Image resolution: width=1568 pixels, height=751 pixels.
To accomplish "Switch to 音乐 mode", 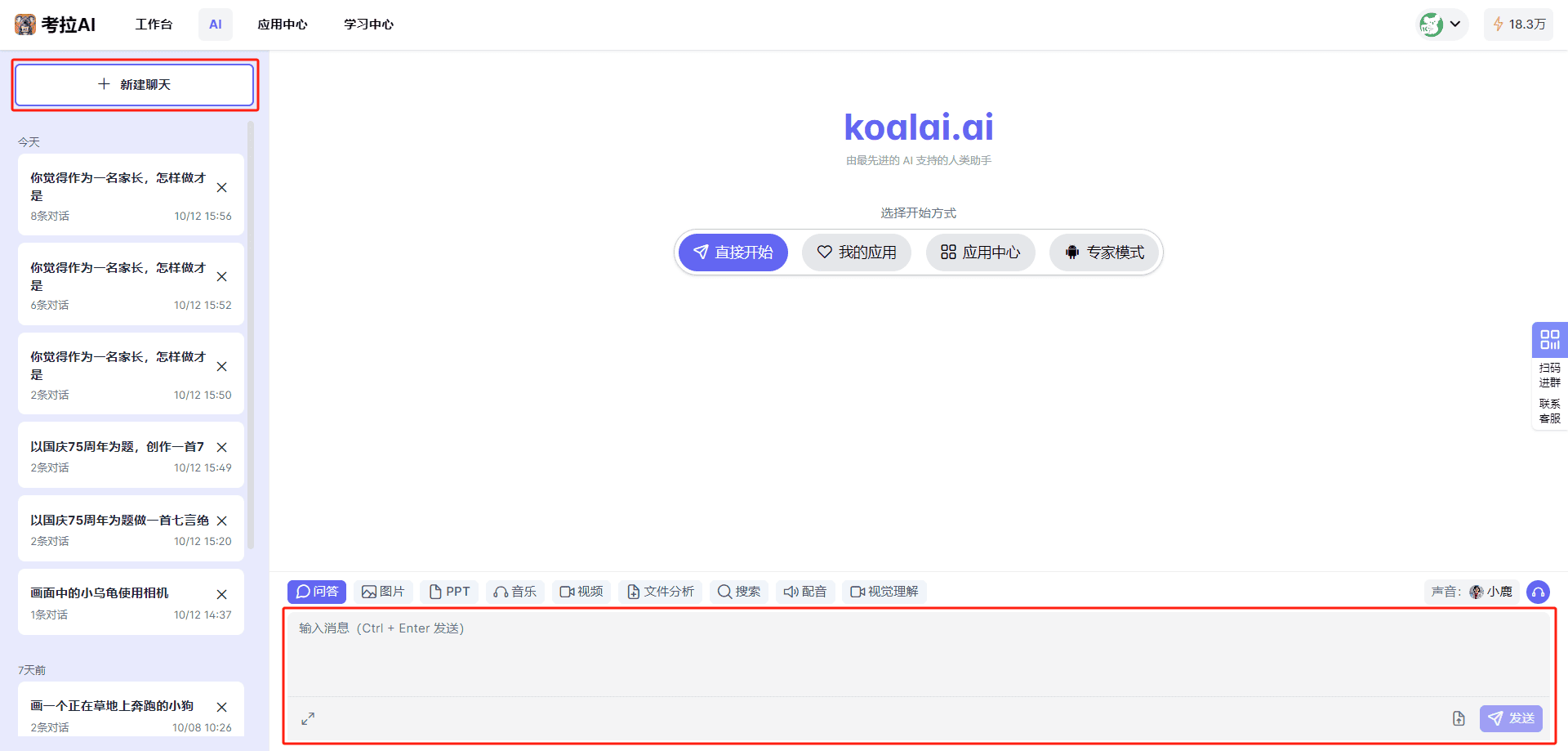I will 515,592.
